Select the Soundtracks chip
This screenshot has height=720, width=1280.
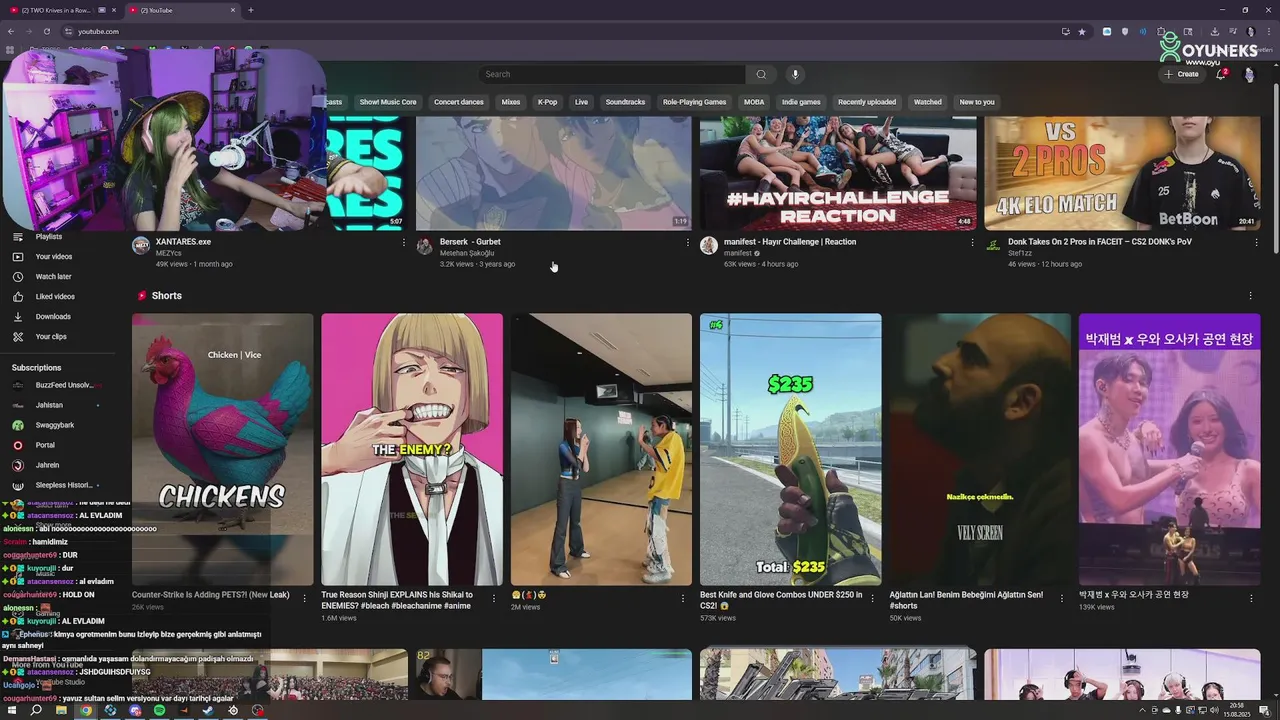pos(625,102)
